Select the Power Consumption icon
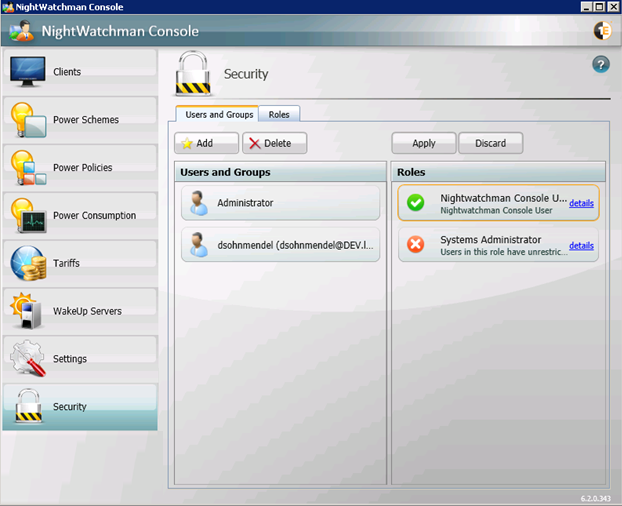This screenshot has width=622, height=506. [28, 215]
